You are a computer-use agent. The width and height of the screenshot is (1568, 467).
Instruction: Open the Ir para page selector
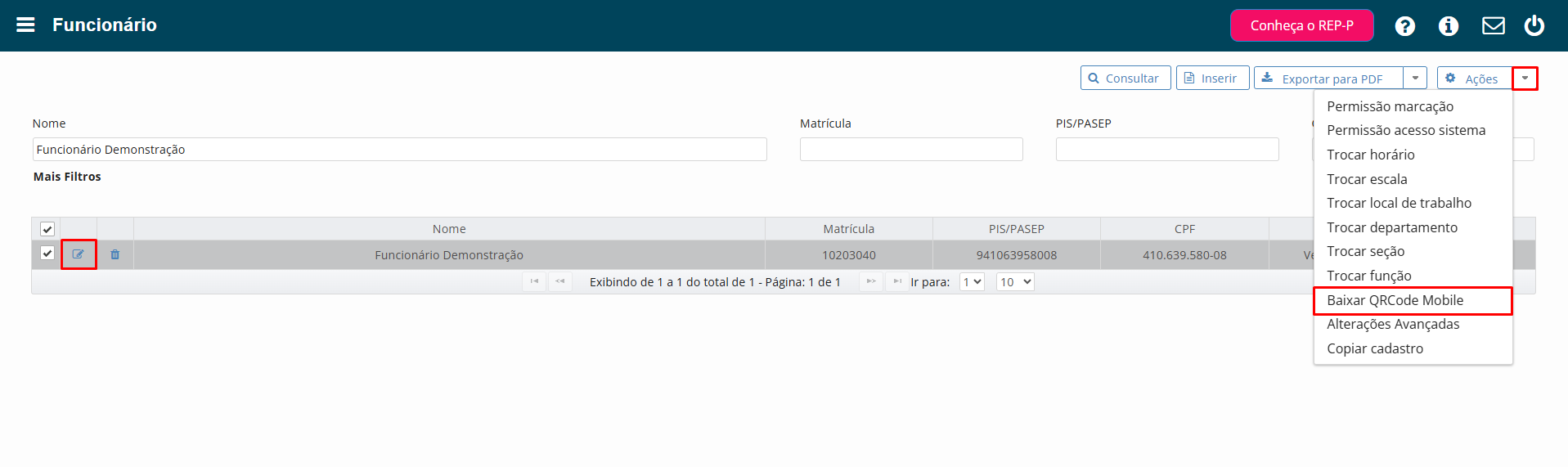(x=972, y=281)
